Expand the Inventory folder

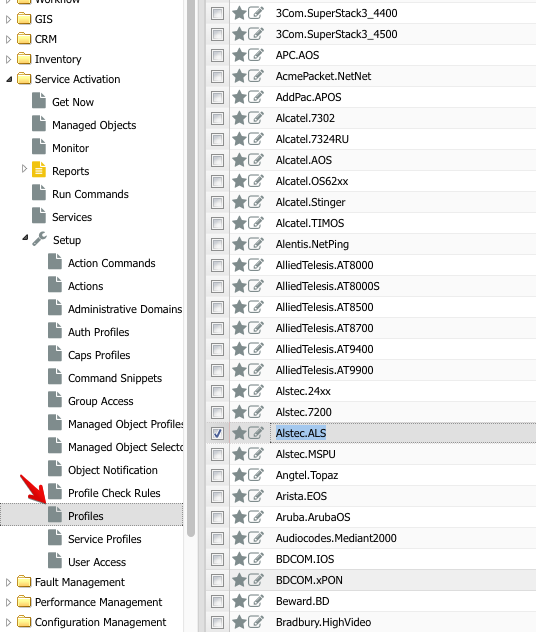click(x=8, y=59)
